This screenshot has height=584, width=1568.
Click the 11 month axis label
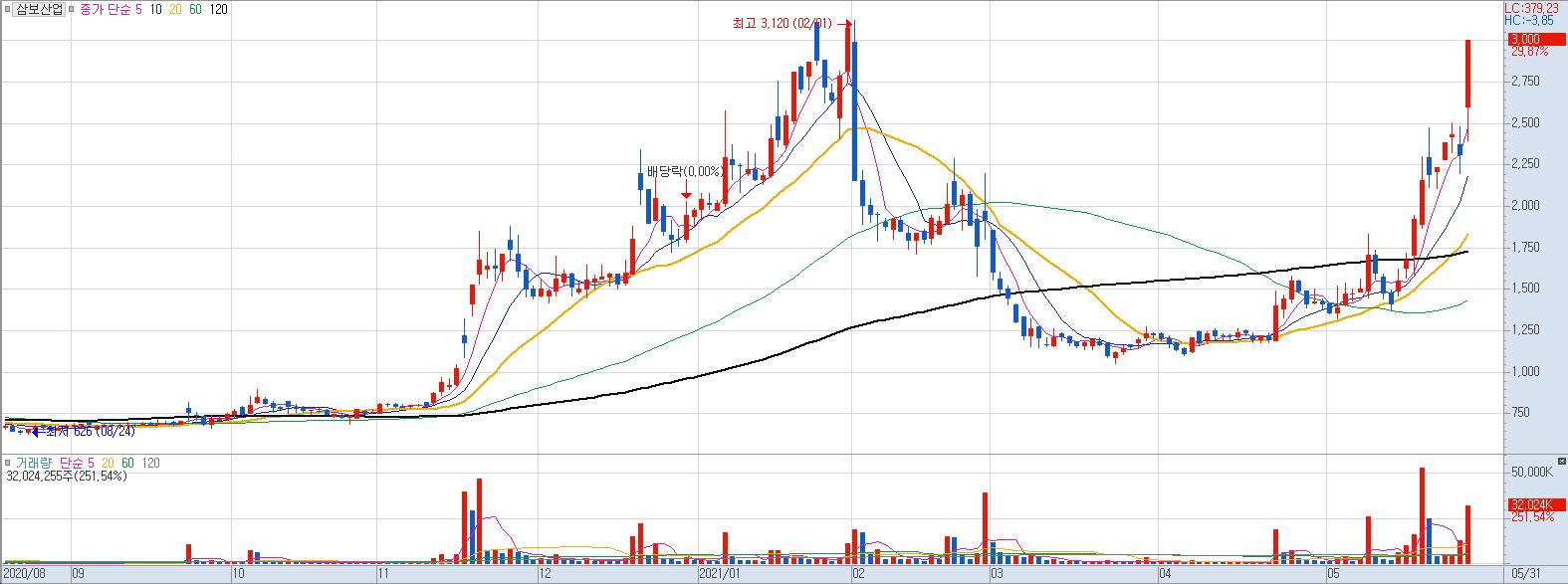tap(383, 574)
